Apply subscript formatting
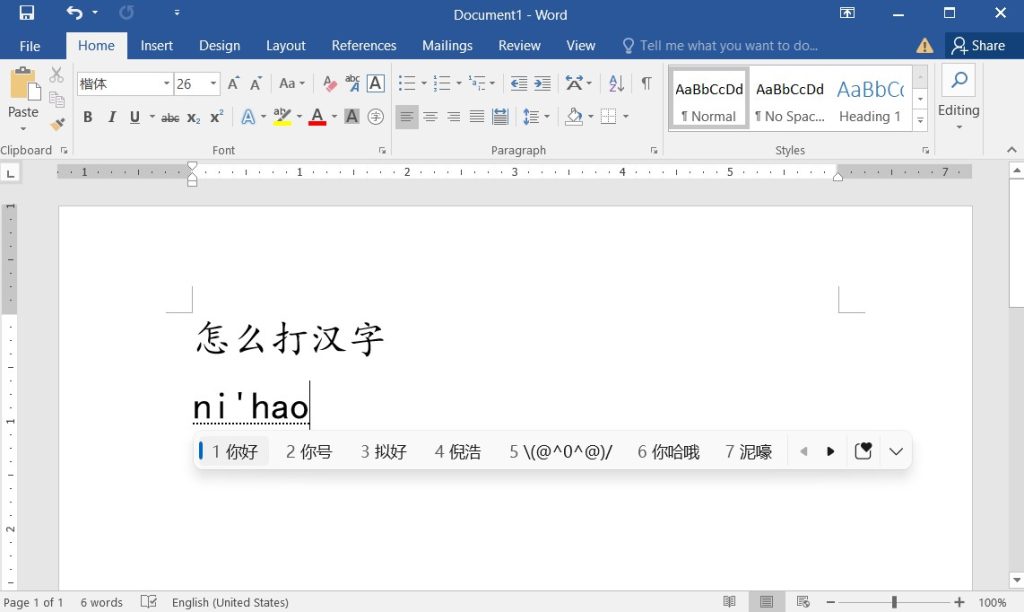1024x612 pixels. (x=193, y=117)
